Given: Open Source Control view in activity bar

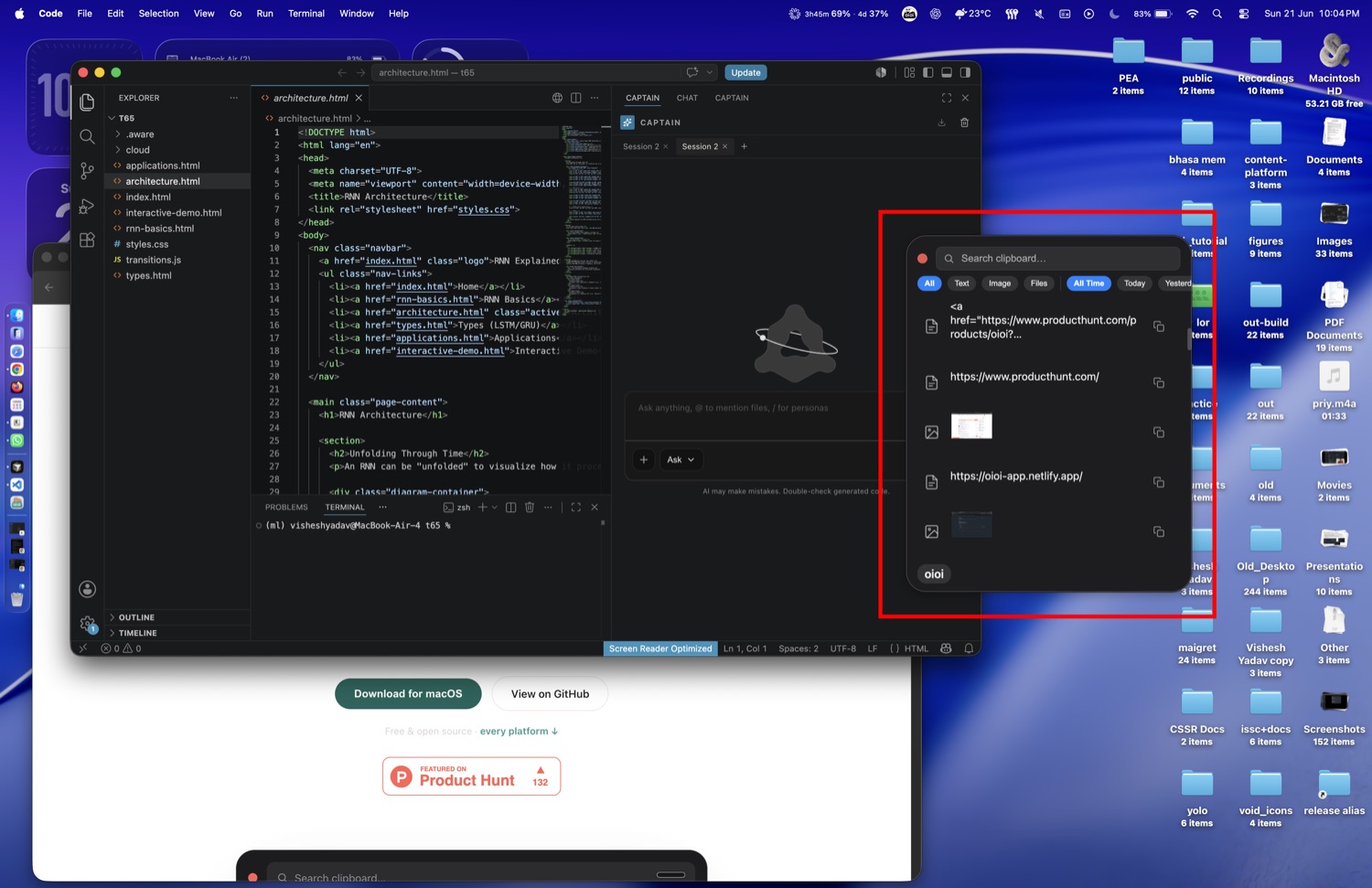Looking at the screenshot, I should [x=87, y=171].
